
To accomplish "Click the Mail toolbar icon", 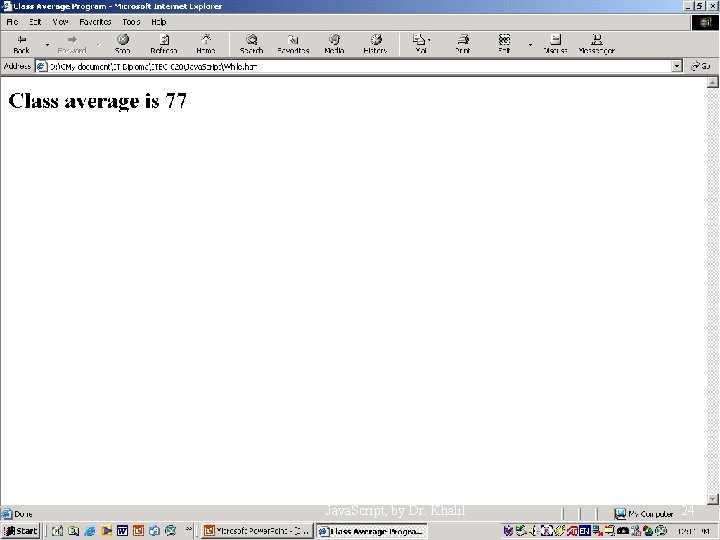I will click(x=421, y=45).
